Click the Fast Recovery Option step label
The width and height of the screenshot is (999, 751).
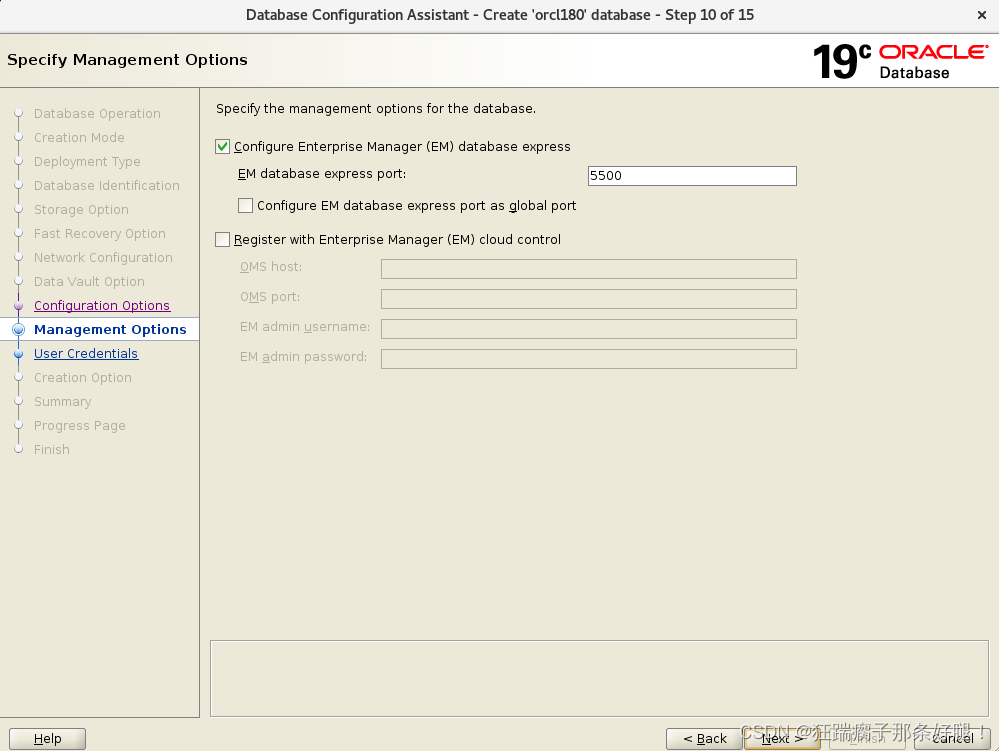tap(100, 234)
